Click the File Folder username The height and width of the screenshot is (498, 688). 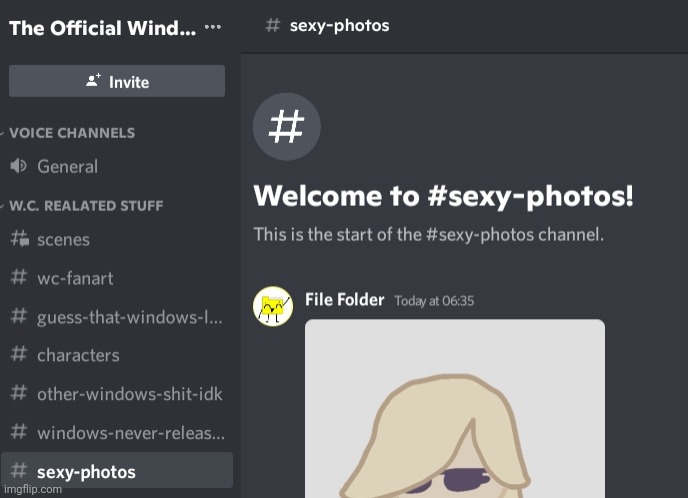coord(344,300)
